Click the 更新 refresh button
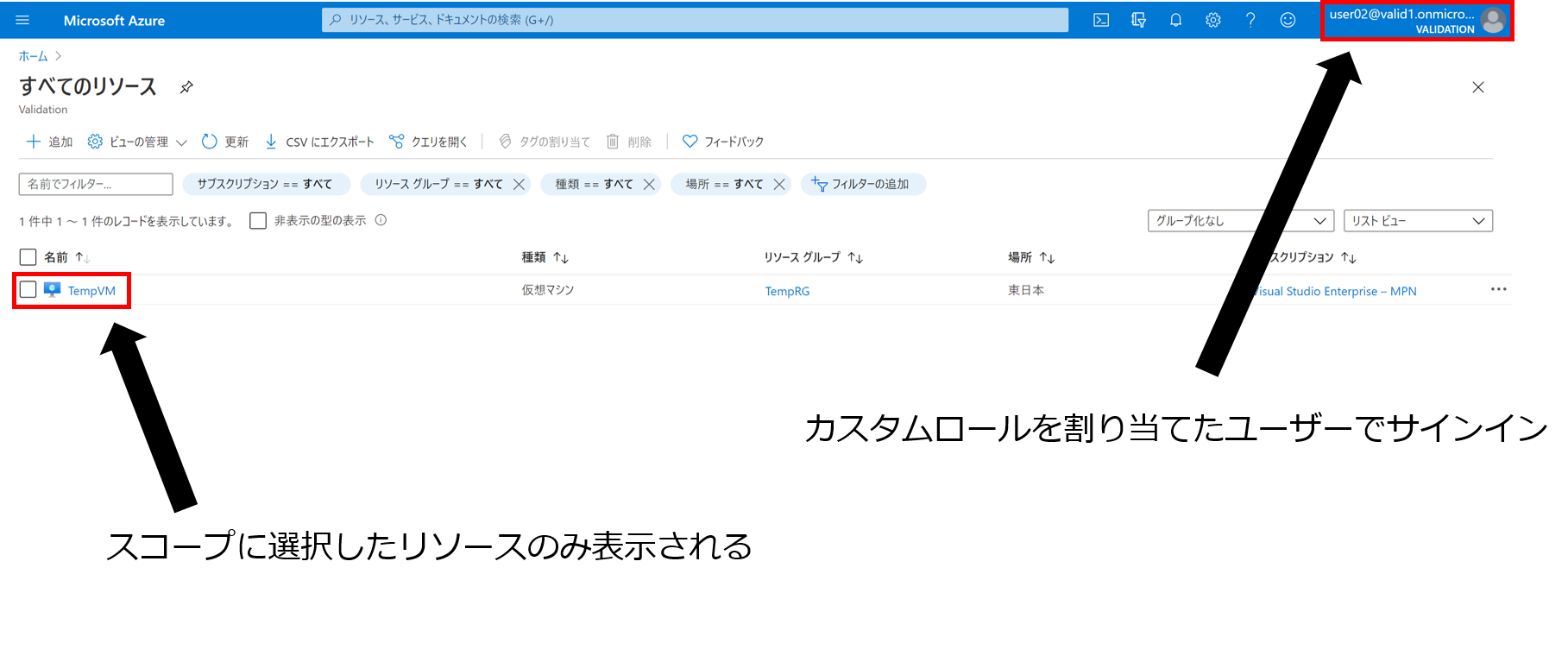This screenshot has width=1568, height=656. [225, 142]
